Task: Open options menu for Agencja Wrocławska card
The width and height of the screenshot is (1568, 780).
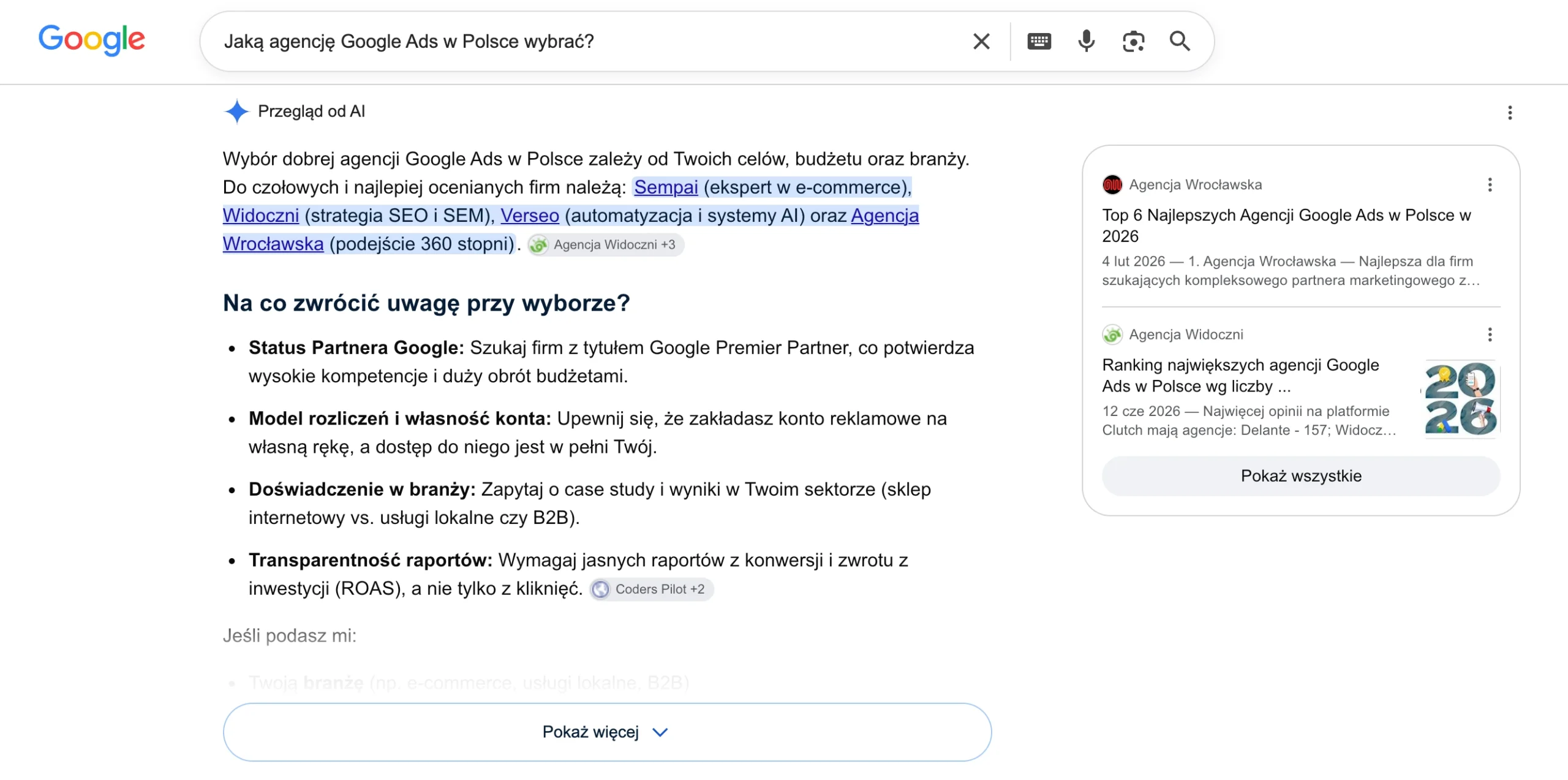Action: click(1490, 184)
